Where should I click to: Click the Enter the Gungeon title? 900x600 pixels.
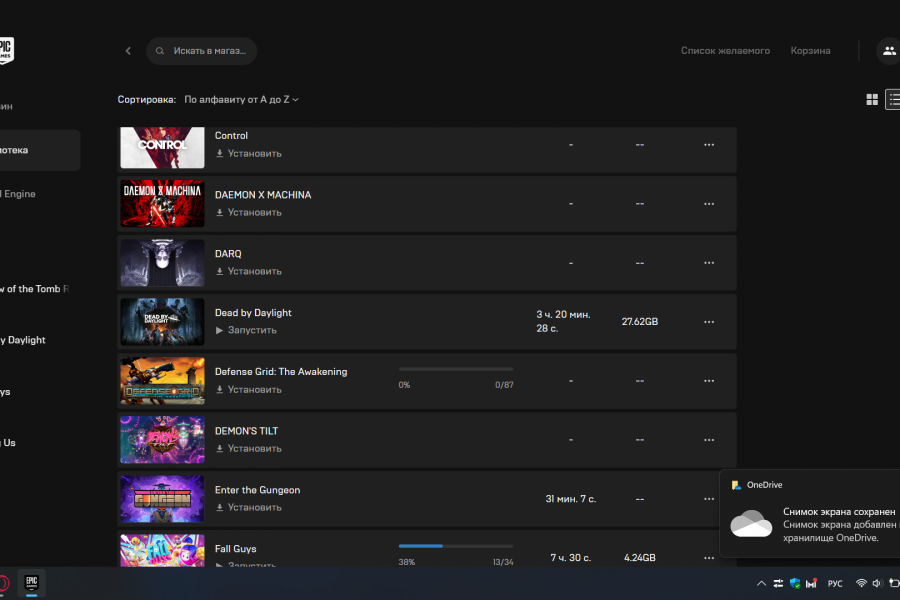pos(257,490)
